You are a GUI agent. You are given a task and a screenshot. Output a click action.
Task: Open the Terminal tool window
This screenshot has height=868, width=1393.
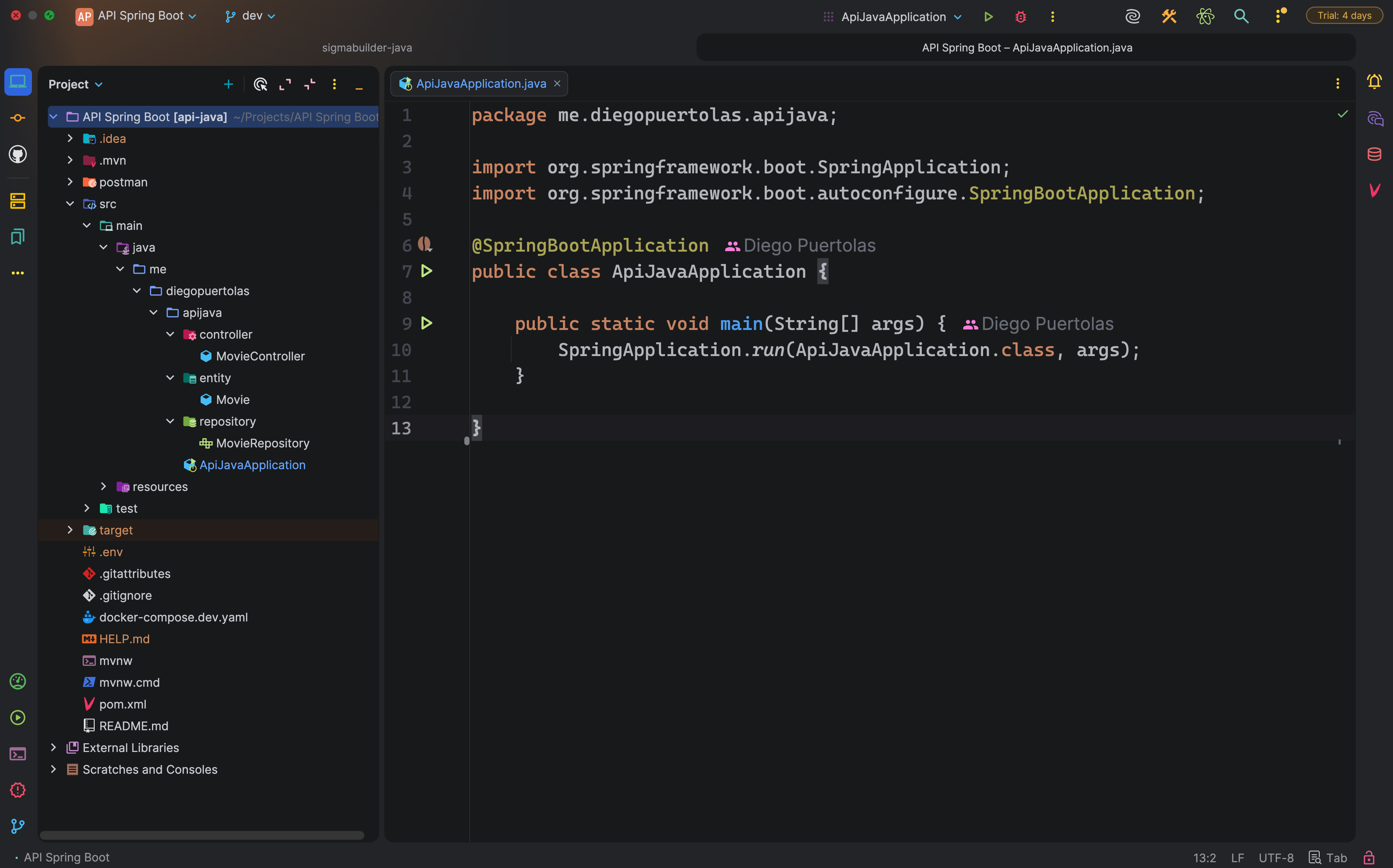(18, 754)
